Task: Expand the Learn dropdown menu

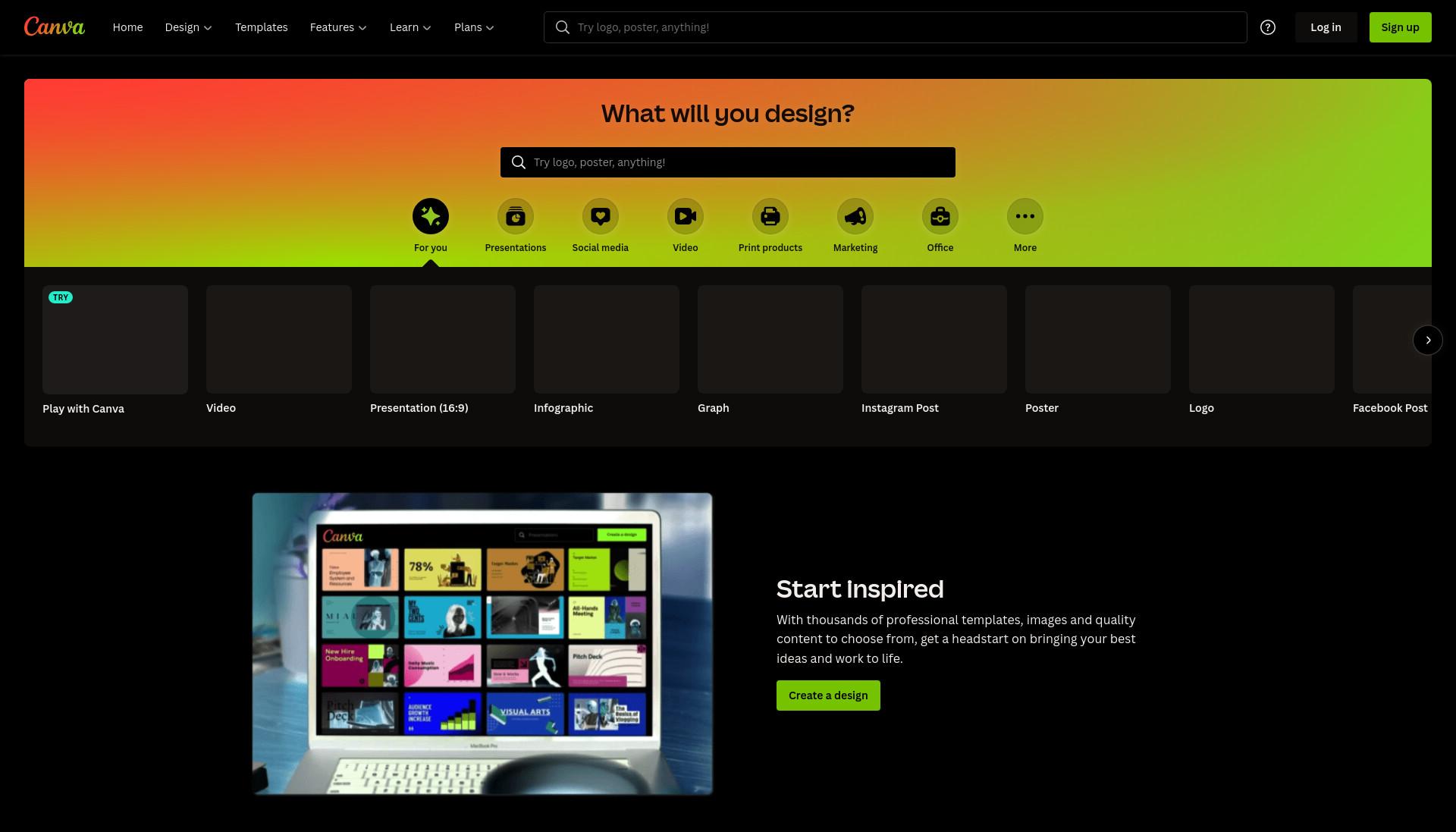Action: tap(410, 27)
